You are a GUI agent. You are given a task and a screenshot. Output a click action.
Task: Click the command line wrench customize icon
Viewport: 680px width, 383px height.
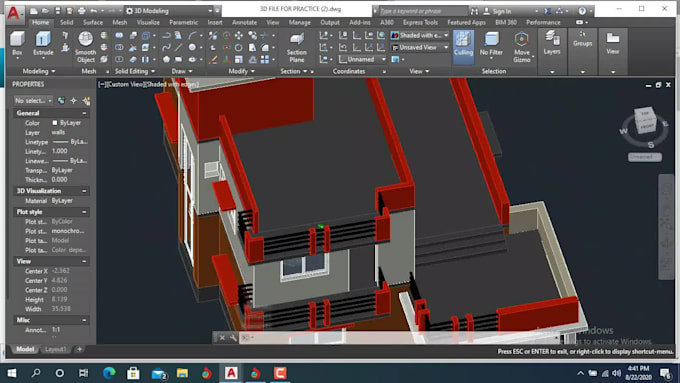(x=233, y=337)
